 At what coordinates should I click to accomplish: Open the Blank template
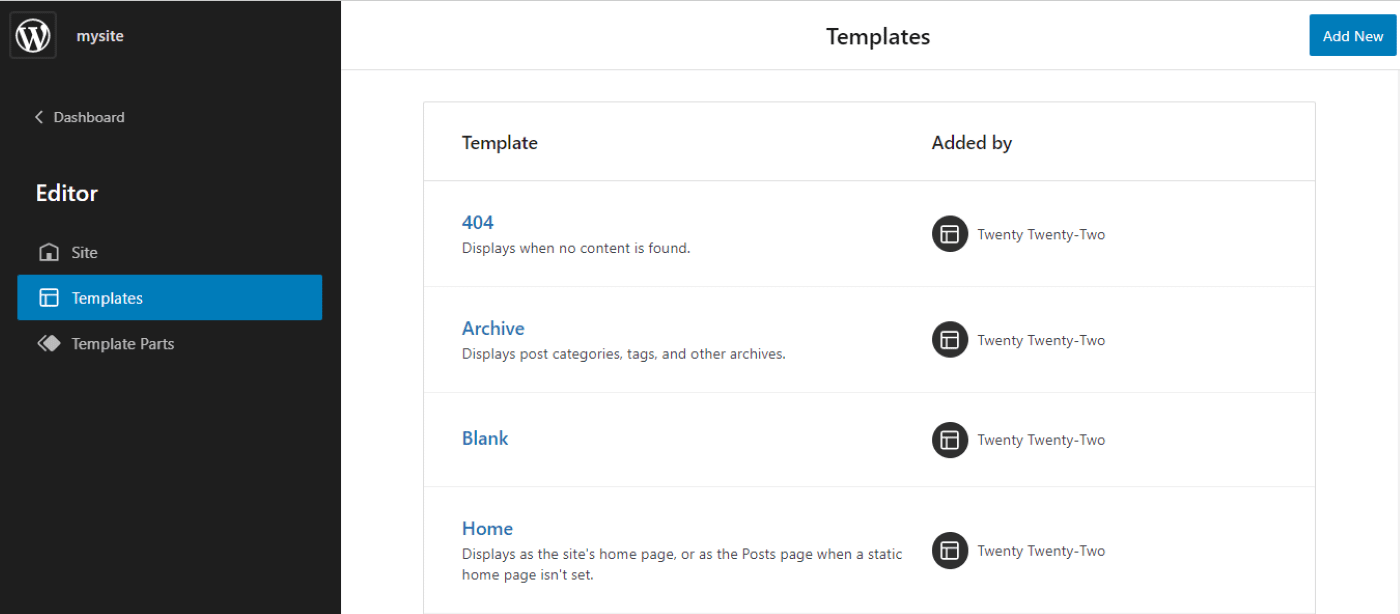[485, 438]
